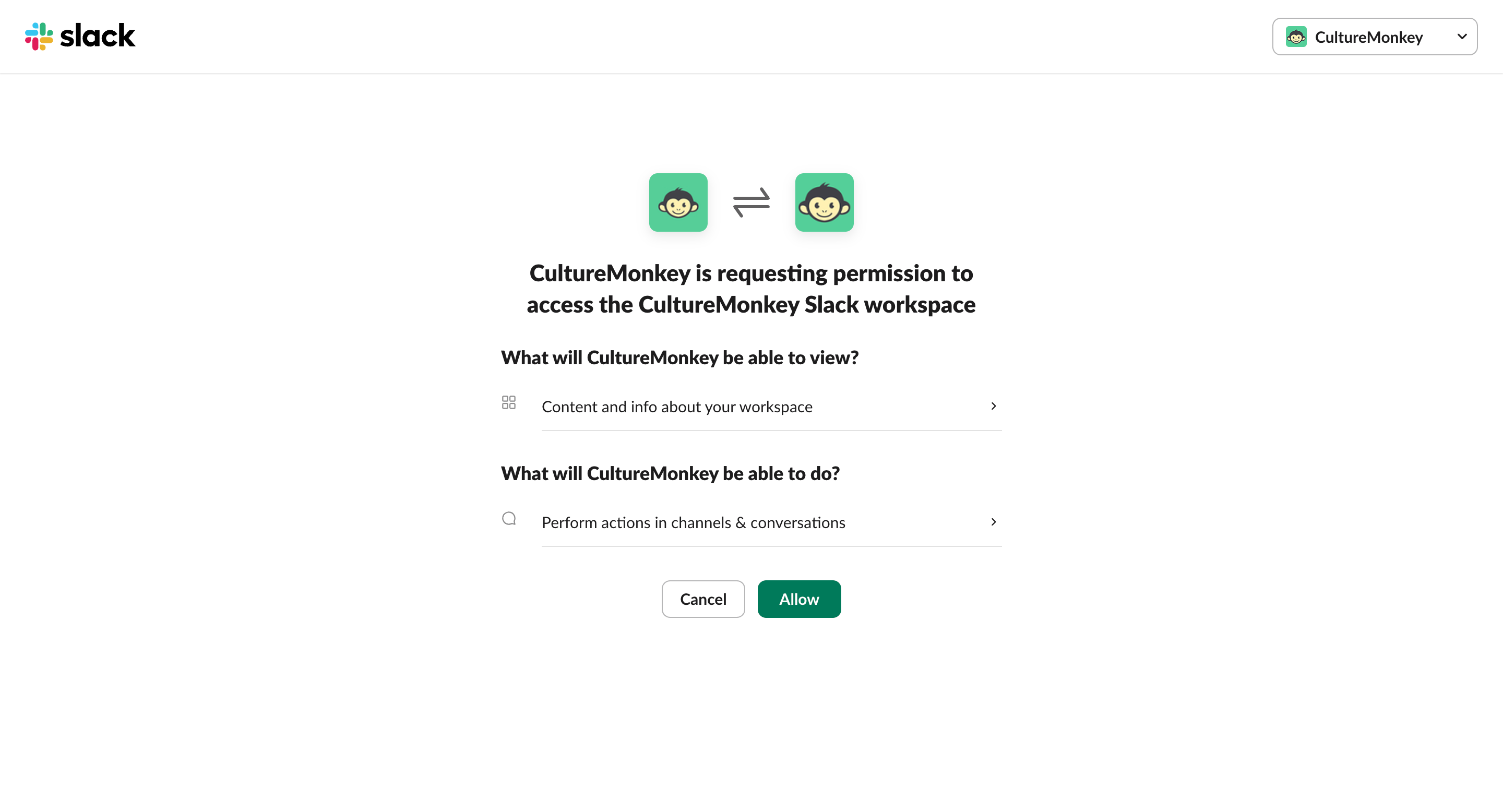Expand "Perform actions in channels & conversations"
1503x812 pixels.
(x=693, y=523)
